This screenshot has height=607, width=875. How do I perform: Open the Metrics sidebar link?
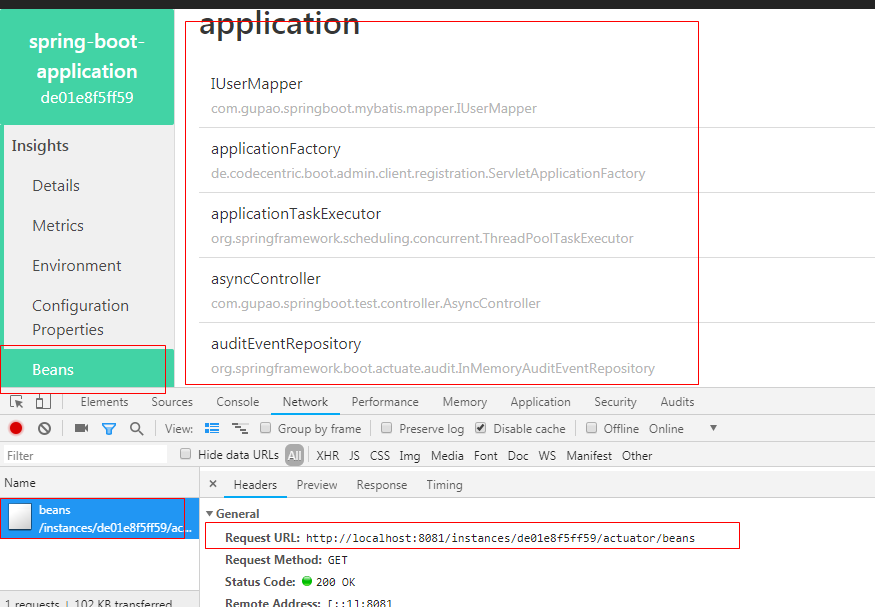pos(58,226)
